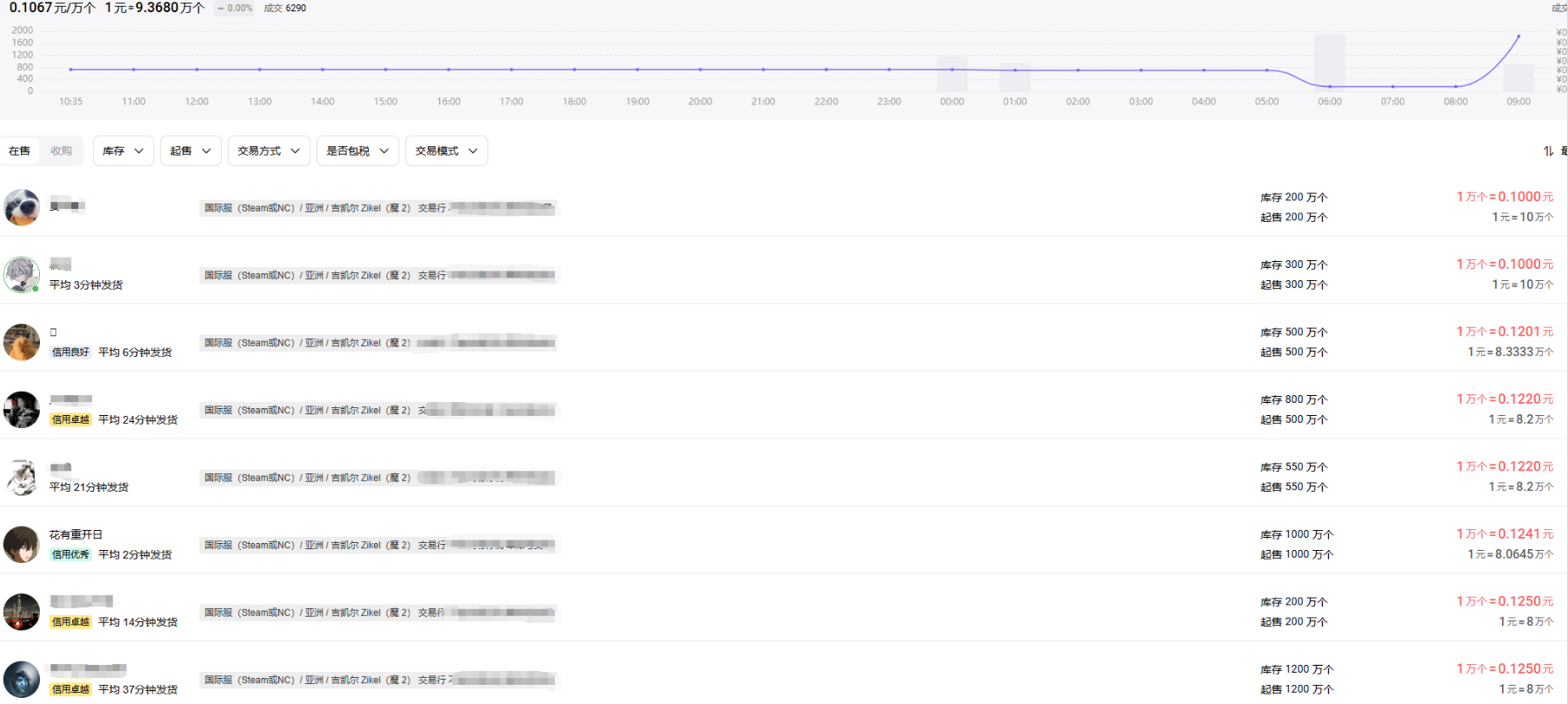The width and height of the screenshot is (1568, 704).
Task: Select the listing priced 1万个=0.1241元
Action: (783, 544)
